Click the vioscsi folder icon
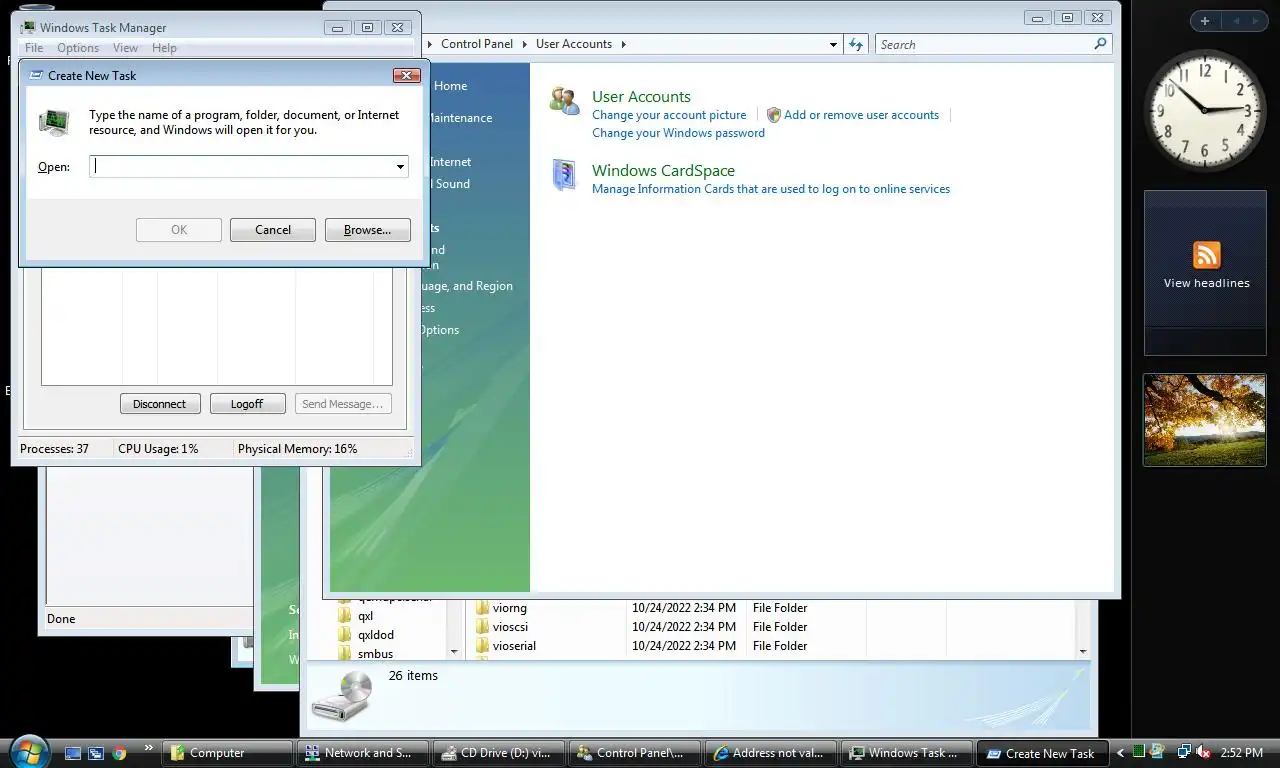Image resolution: width=1280 pixels, height=768 pixels. (x=482, y=627)
